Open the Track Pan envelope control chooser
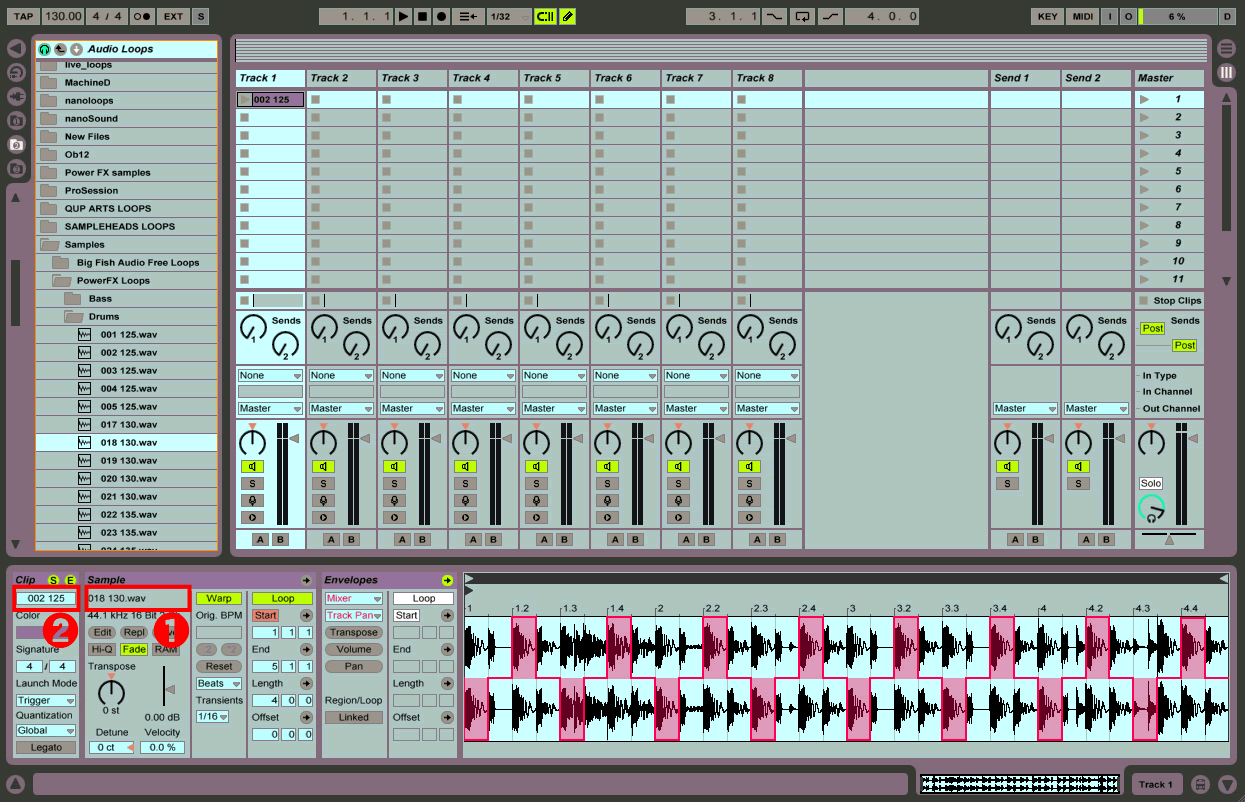 coord(354,615)
